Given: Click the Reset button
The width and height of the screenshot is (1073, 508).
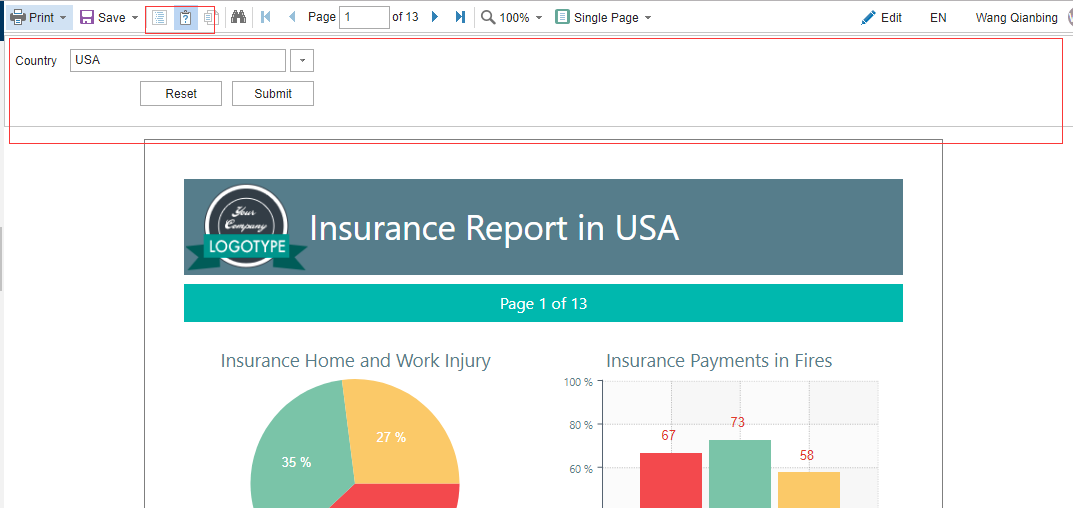Looking at the screenshot, I should [181, 94].
